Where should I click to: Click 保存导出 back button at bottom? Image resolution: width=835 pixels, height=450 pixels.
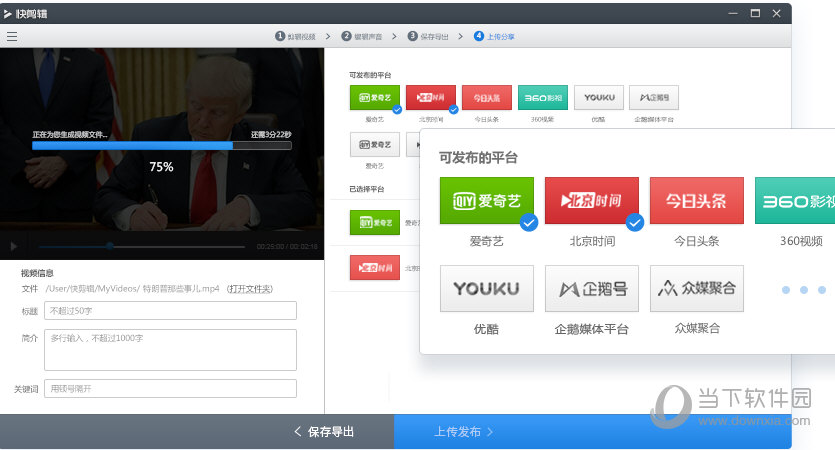coord(324,432)
